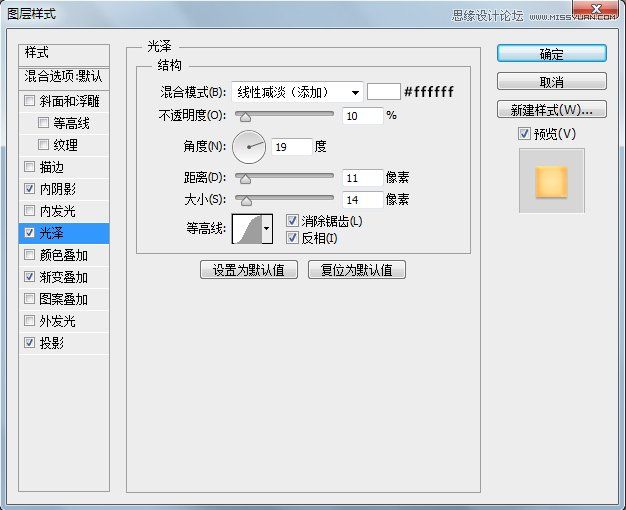Click the 新建样式(W)... button
The height and width of the screenshot is (510, 626).
click(x=552, y=109)
